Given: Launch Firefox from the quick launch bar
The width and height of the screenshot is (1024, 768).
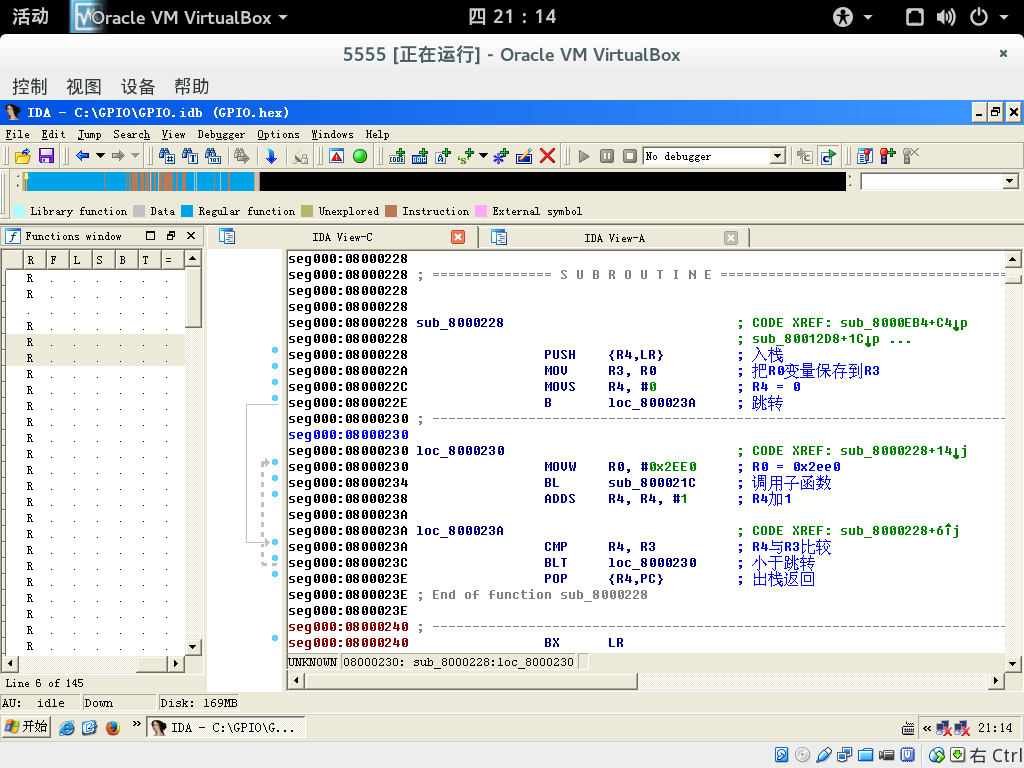Looking at the screenshot, I should (x=113, y=728).
